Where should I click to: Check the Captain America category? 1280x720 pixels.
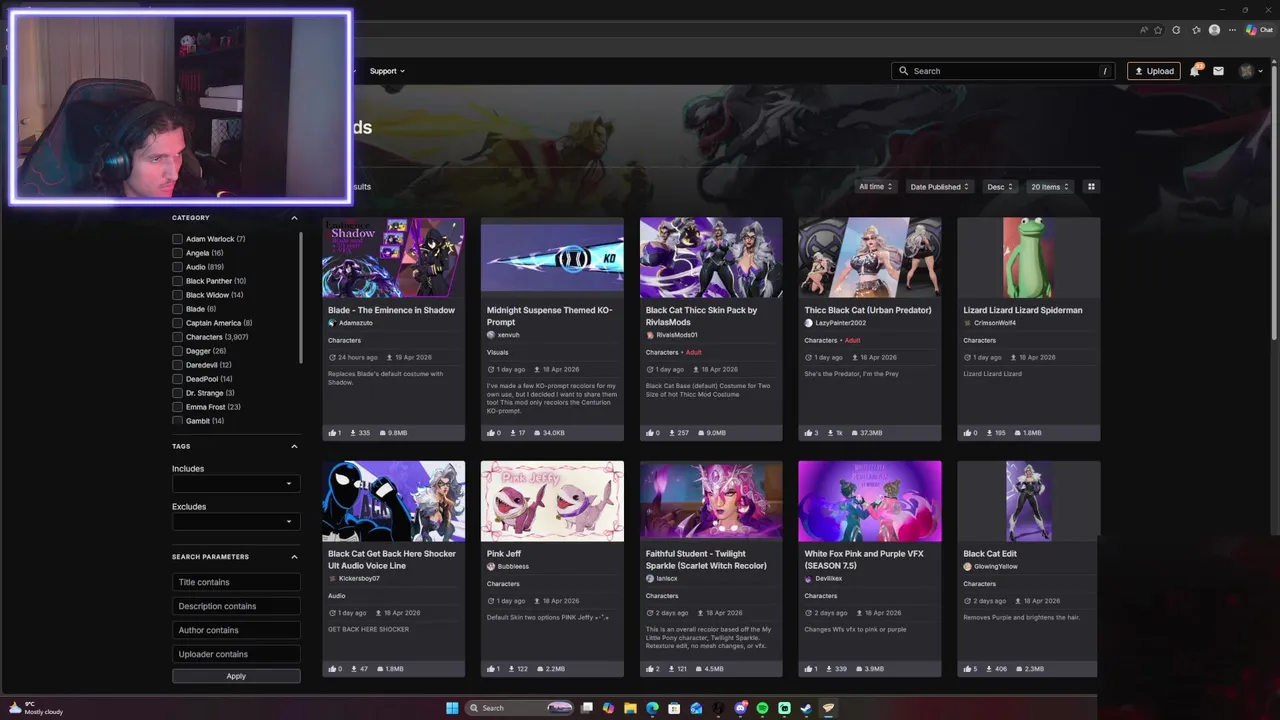coord(177,323)
